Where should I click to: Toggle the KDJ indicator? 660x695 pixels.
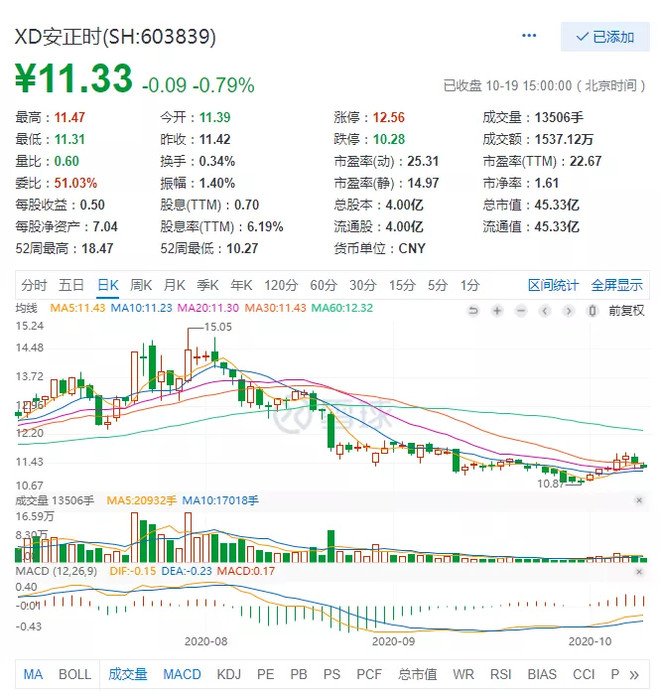229,675
